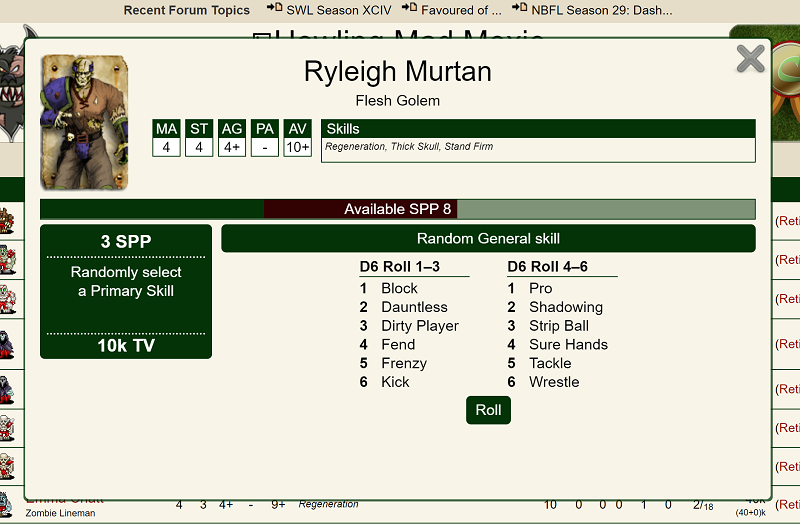Click the forum topic icon beside Favoured of

click(x=409, y=7)
